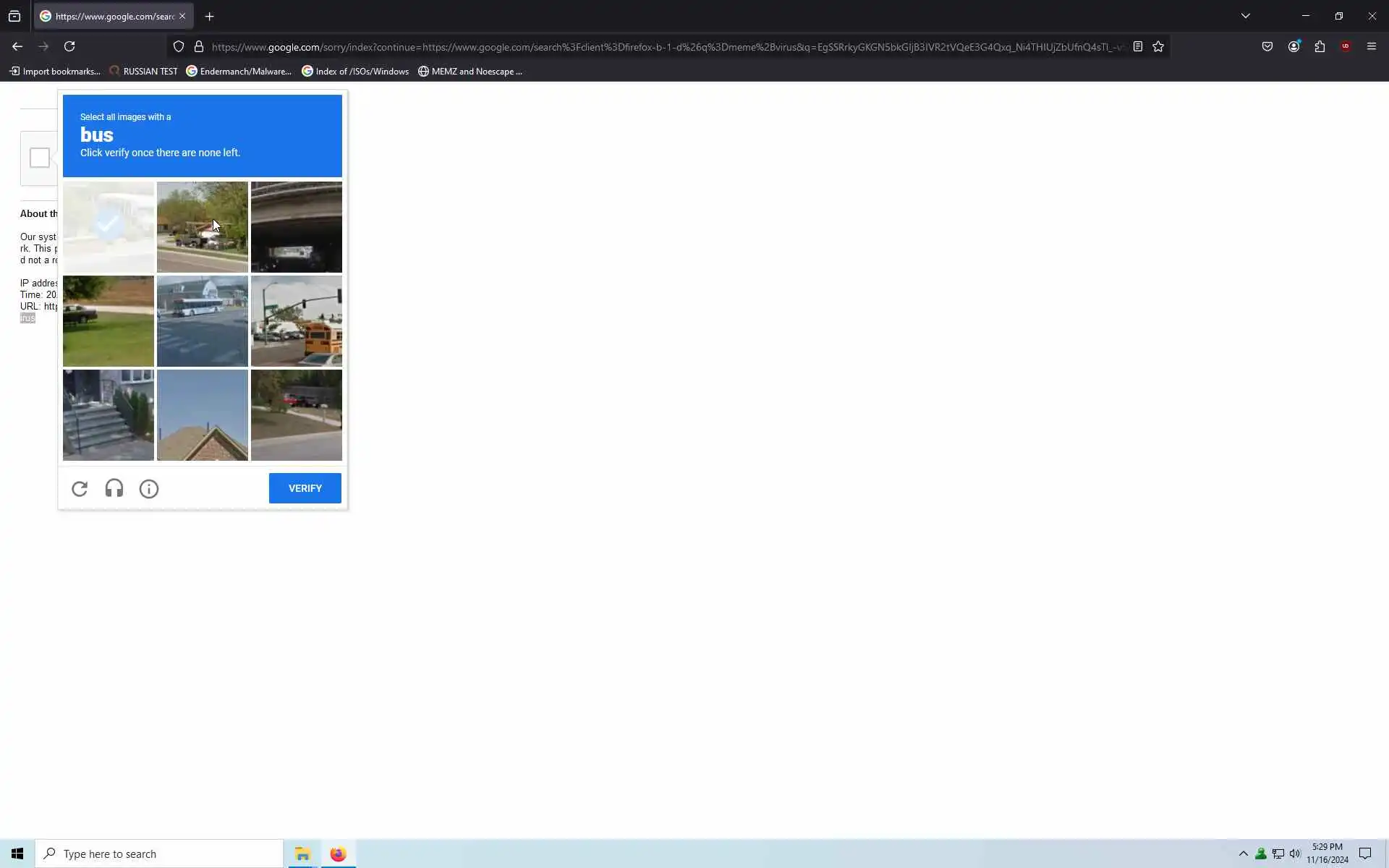Open the Firefox extensions puzzle icon
Image resolution: width=1389 pixels, height=868 pixels.
coord(1320,46)
